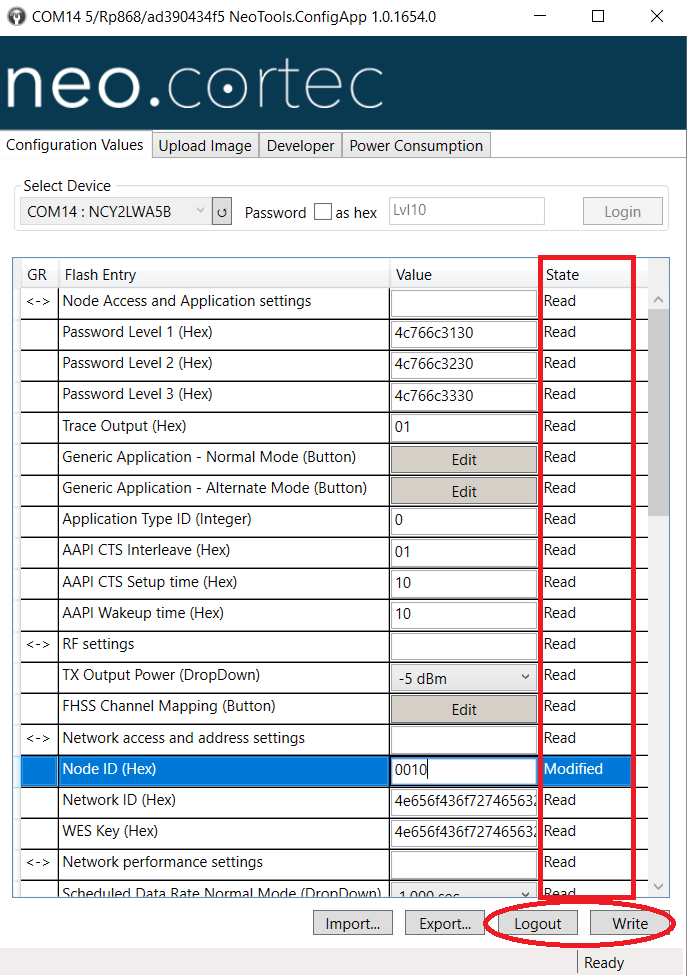Edit Generic Application Alternate Mode settings
The image size is (687, 976).
(x=464, y=491)
